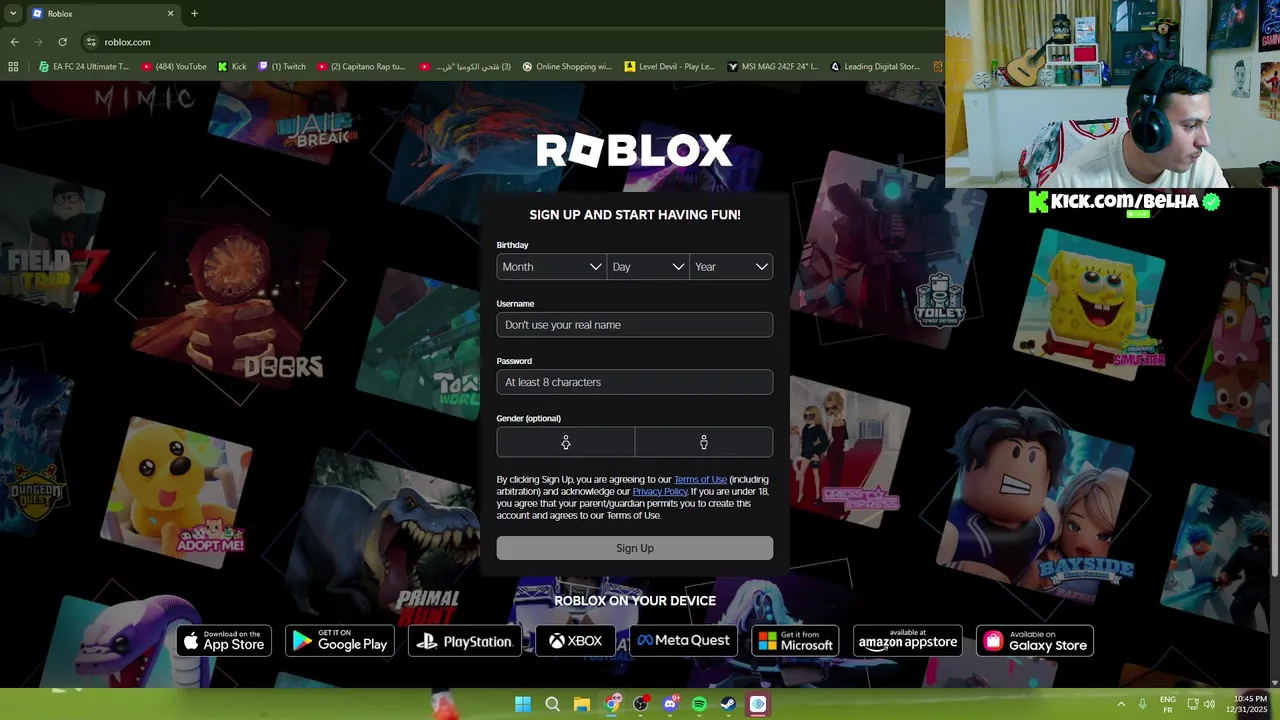Open the network tray icon
The height and width of the screenshot is (720, 1280).
pos(1193,704)
